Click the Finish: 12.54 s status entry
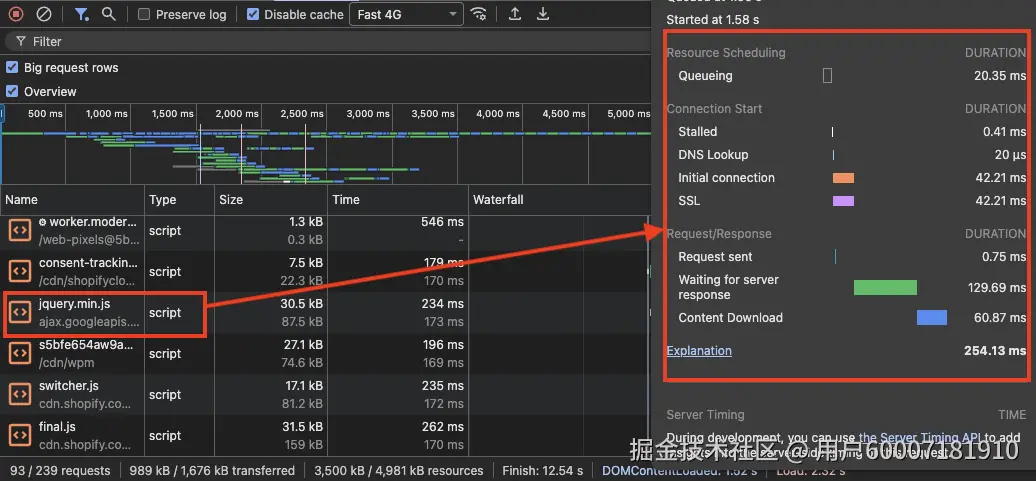1036x481 pixels. pos(542,470)
